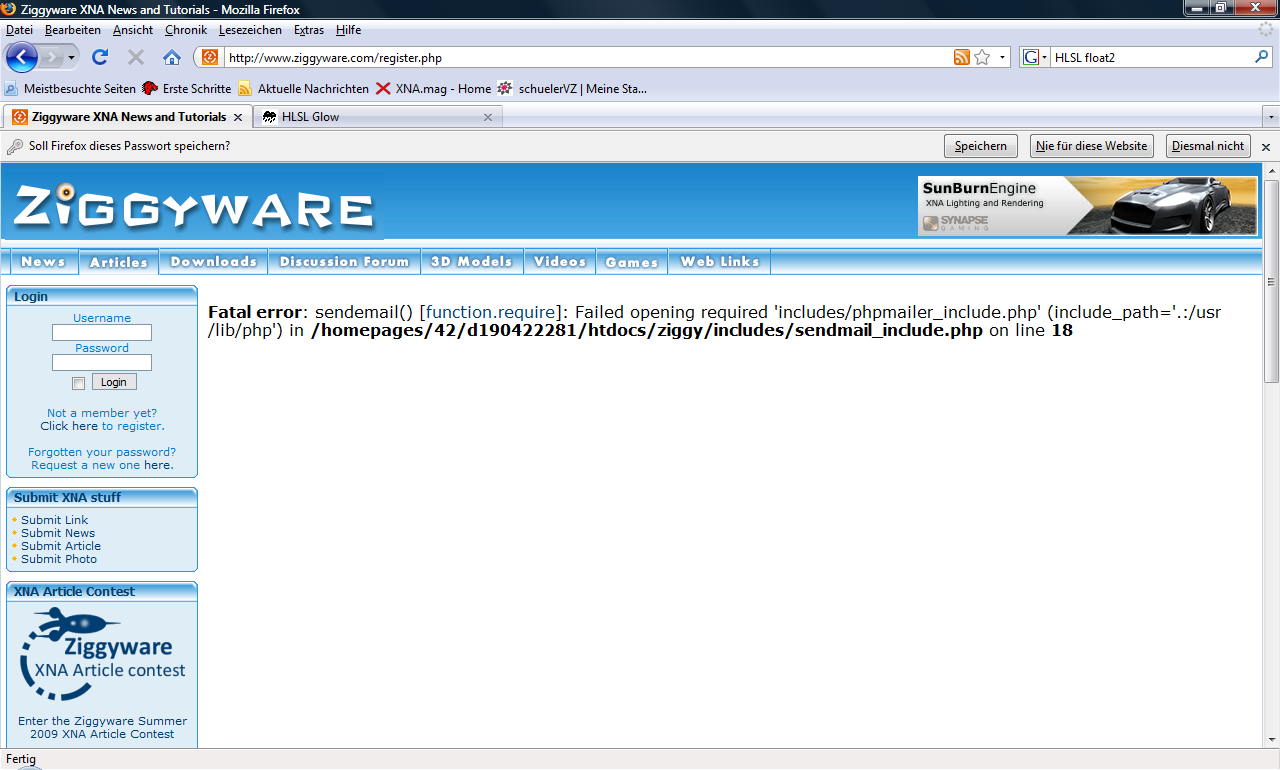Click the search magnifier icon
The width and height of the screenshot is (1280, 770).
tap(1261, 57)
